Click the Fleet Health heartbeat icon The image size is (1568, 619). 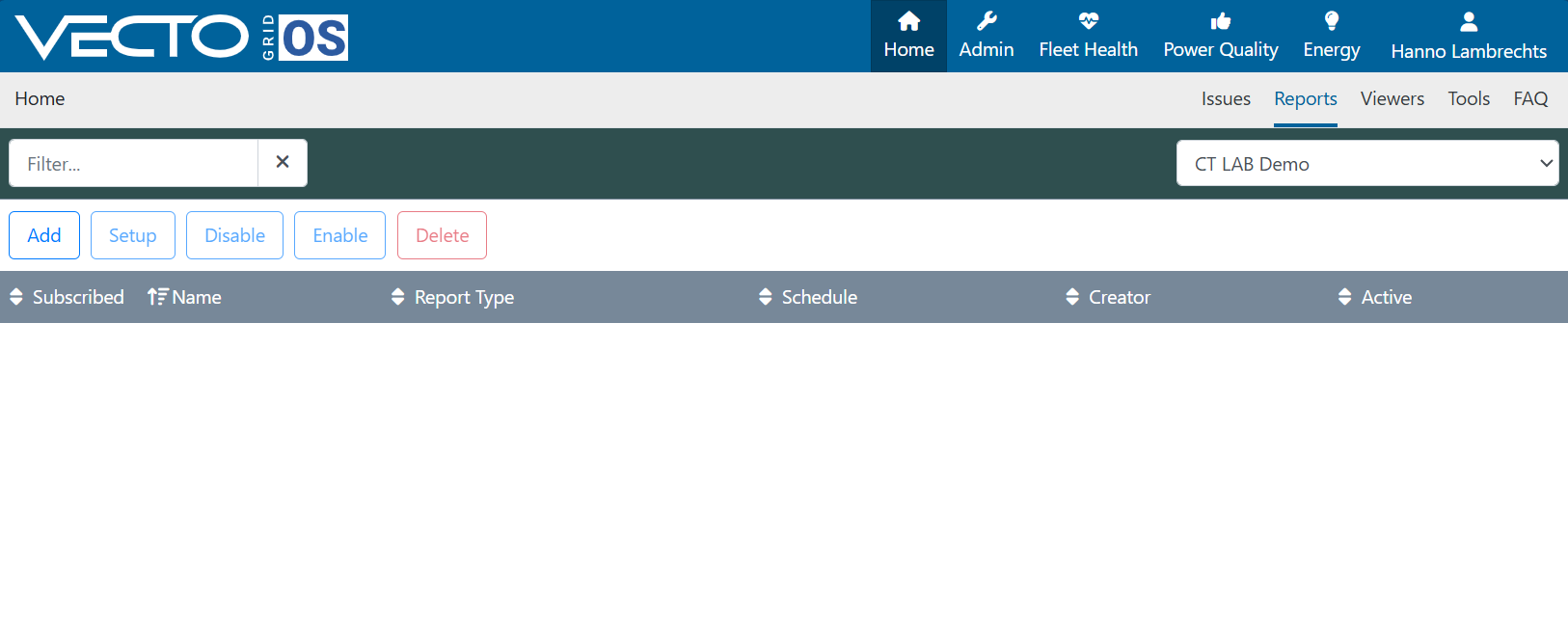click(x=1088, y=21)
